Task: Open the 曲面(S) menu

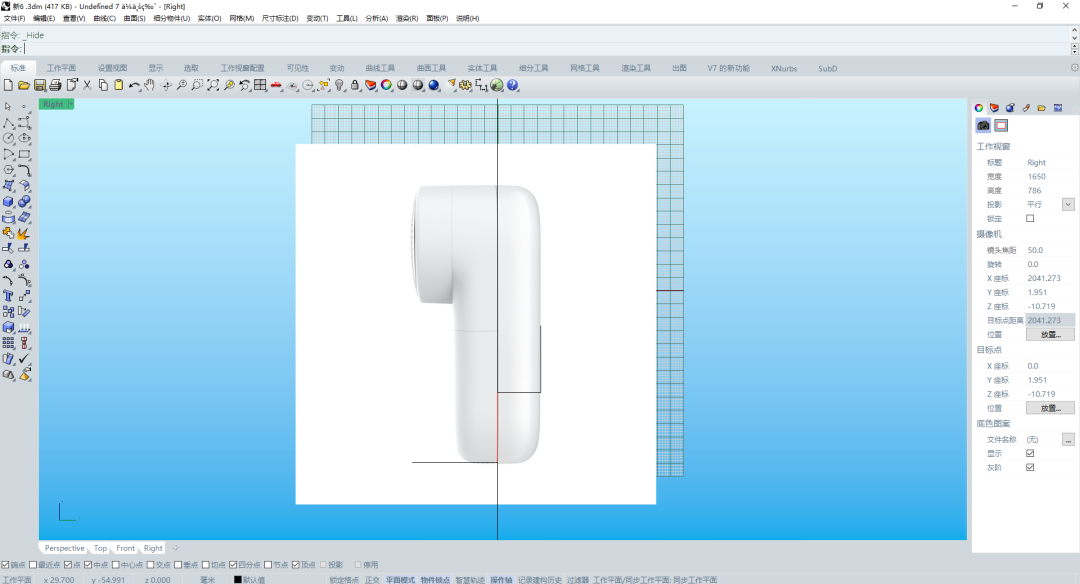Action: pyautogui.click(x=134, y=18)
